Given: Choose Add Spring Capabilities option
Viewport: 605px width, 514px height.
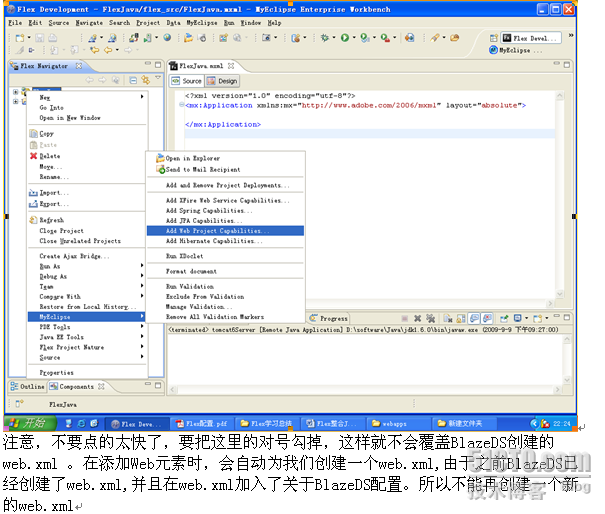Looking at the screenshot, I should pyautogui.click(x=225, y=211).
